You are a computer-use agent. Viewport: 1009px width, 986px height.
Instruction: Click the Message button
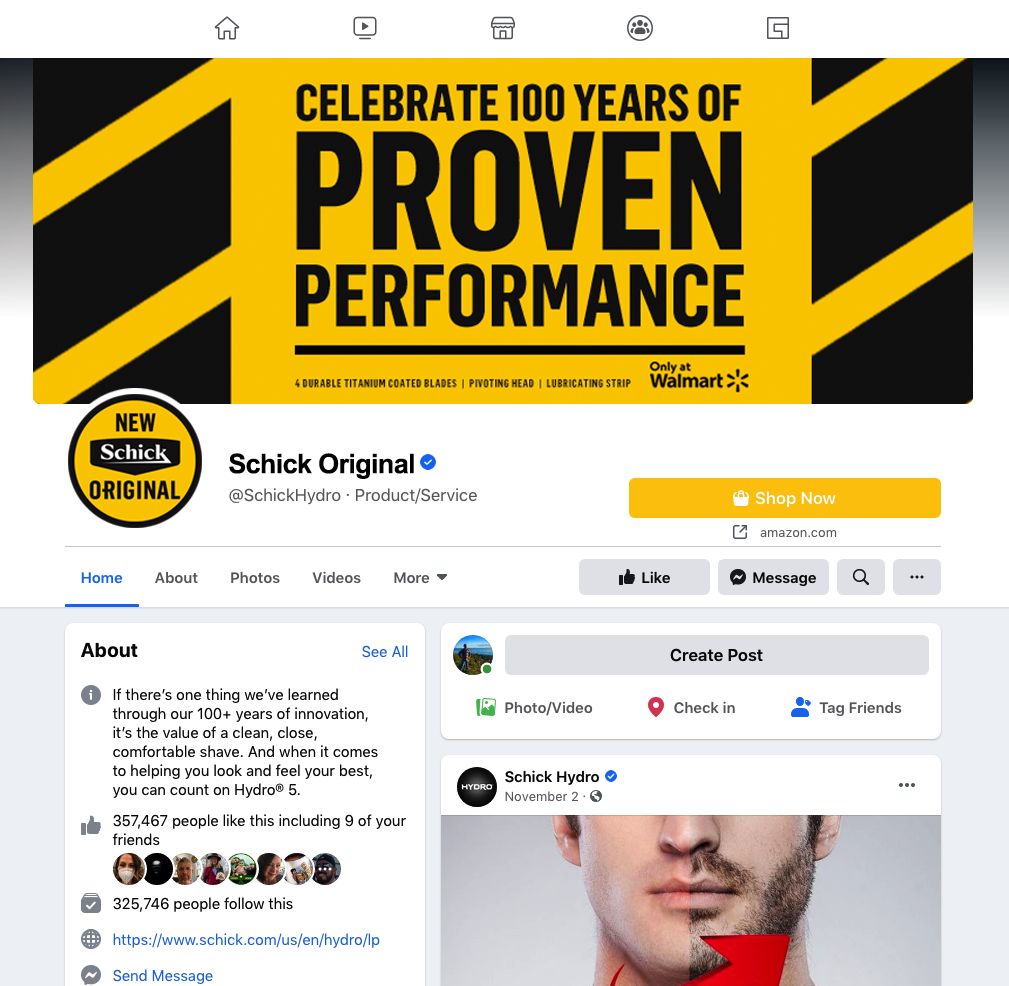pos(773,577)
